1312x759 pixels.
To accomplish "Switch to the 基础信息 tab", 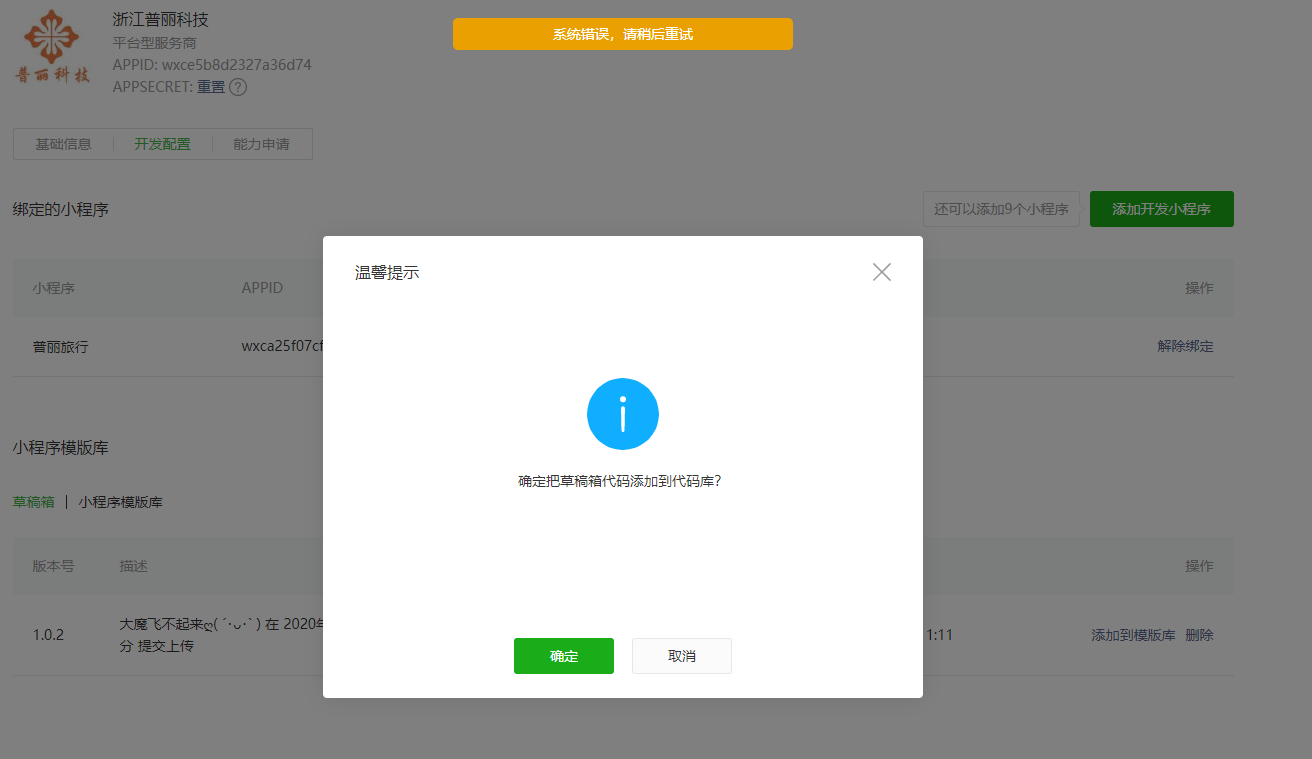I will point(63,143).
